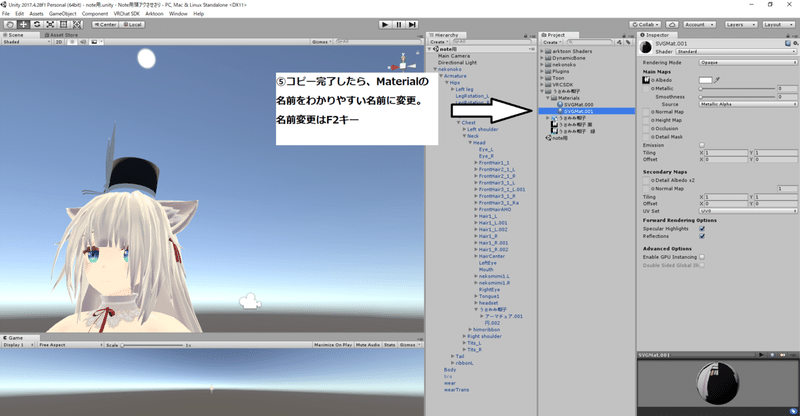Screen dimensions: 800x416
Task: Collapse the Materials folder in Project
Action: click(548, 97)
